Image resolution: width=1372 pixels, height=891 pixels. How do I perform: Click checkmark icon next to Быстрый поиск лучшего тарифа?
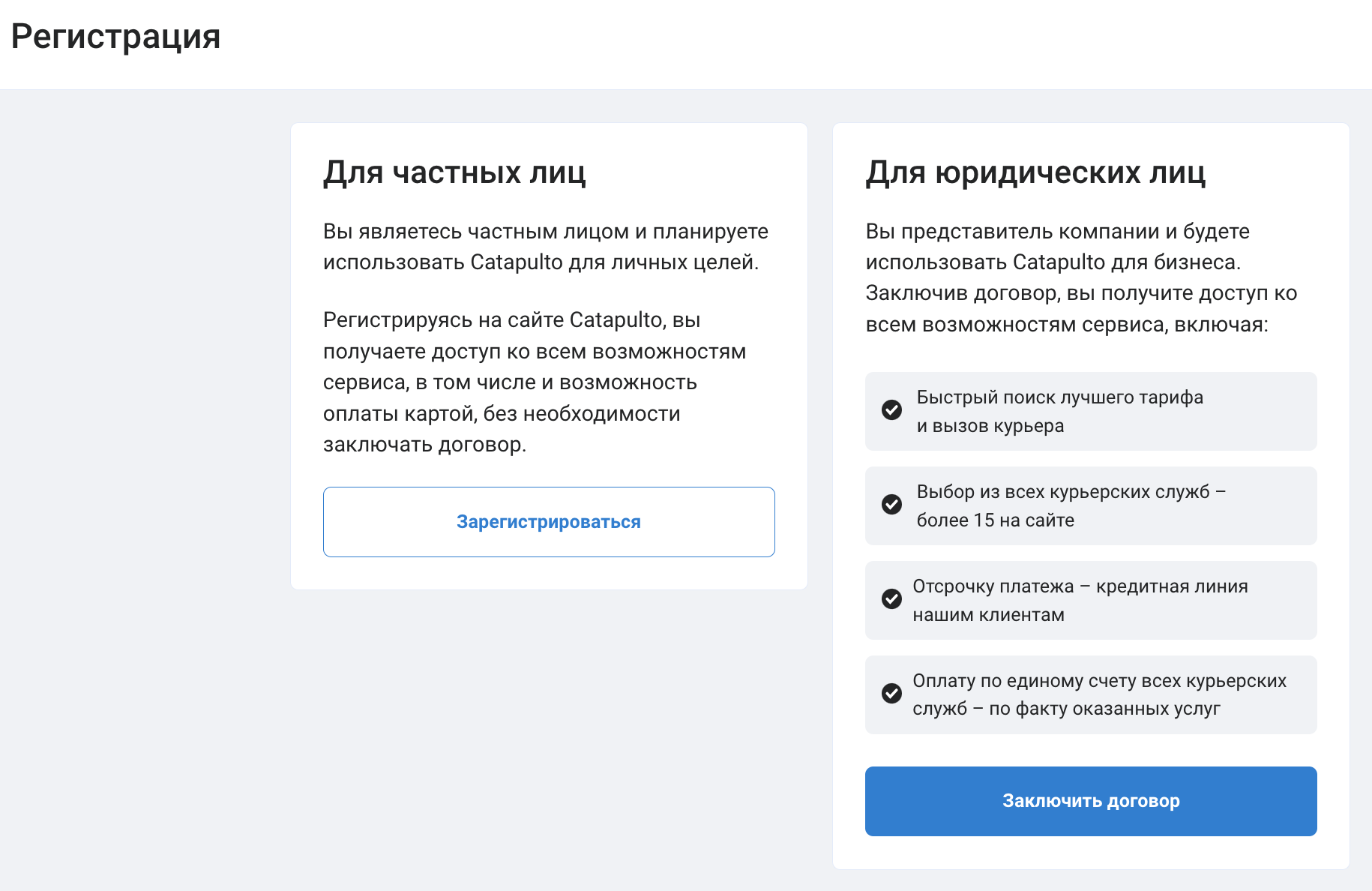click(x=891, y=410)
